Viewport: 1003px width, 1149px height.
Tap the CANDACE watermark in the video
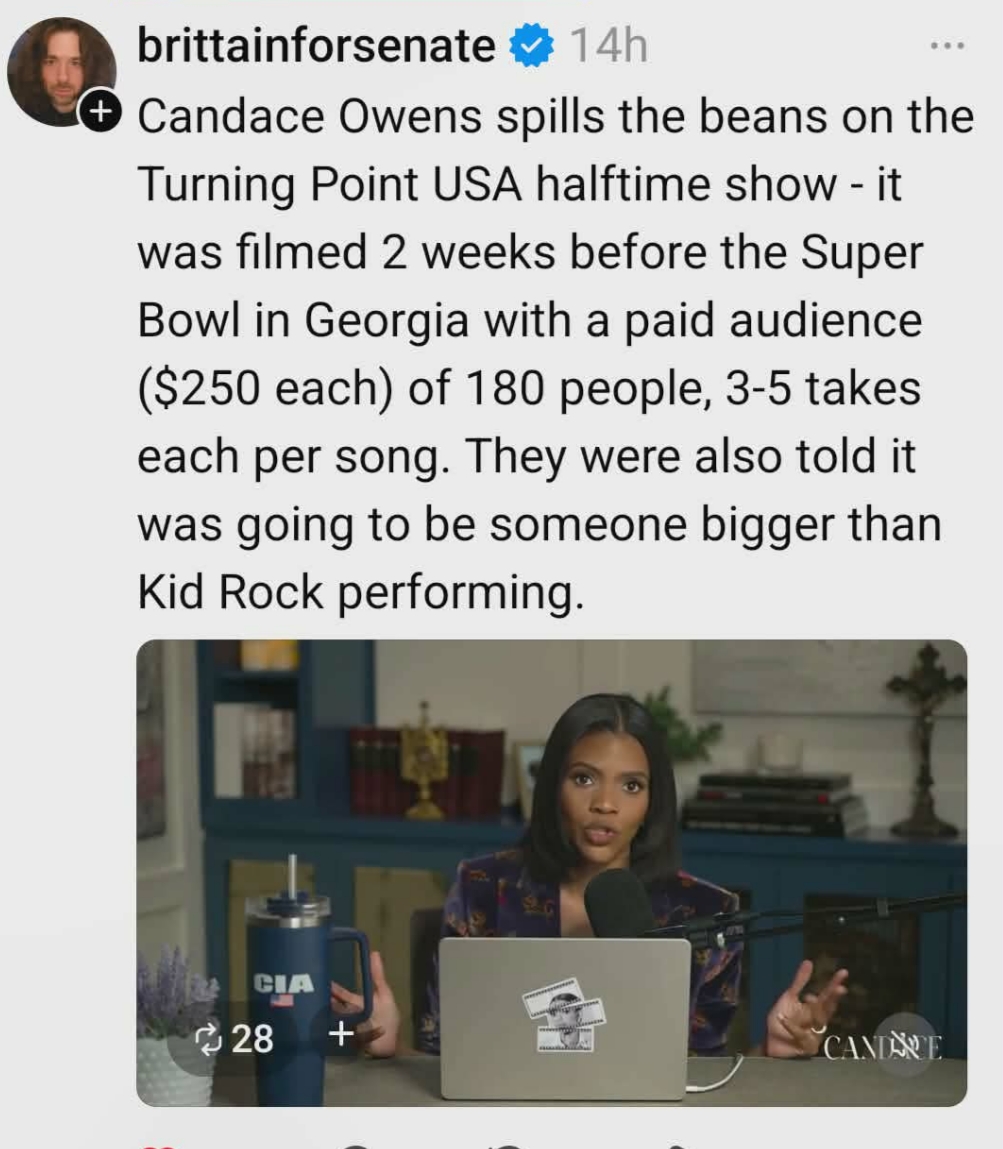pos(882,1047)
